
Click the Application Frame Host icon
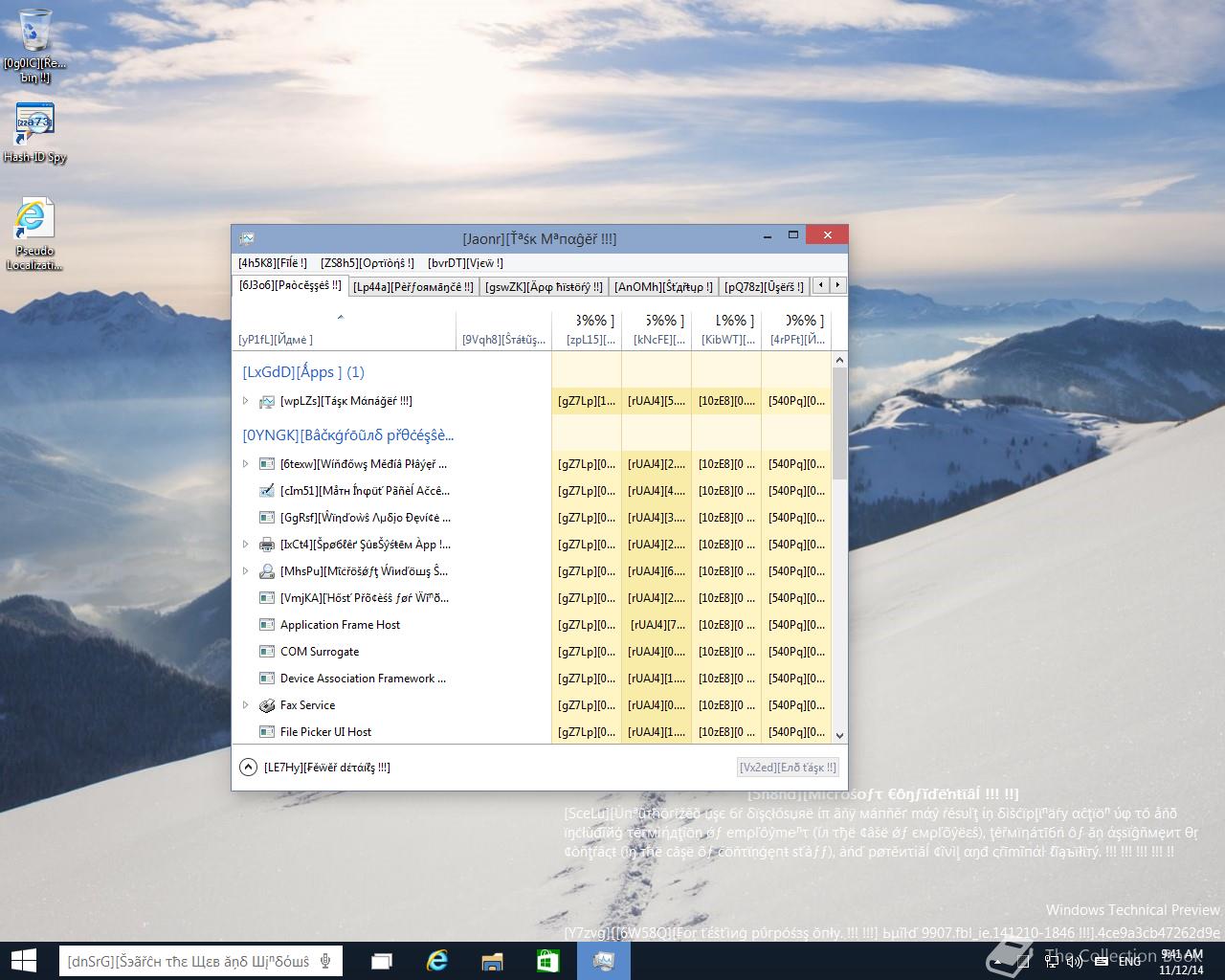click(x=267, y=625)
